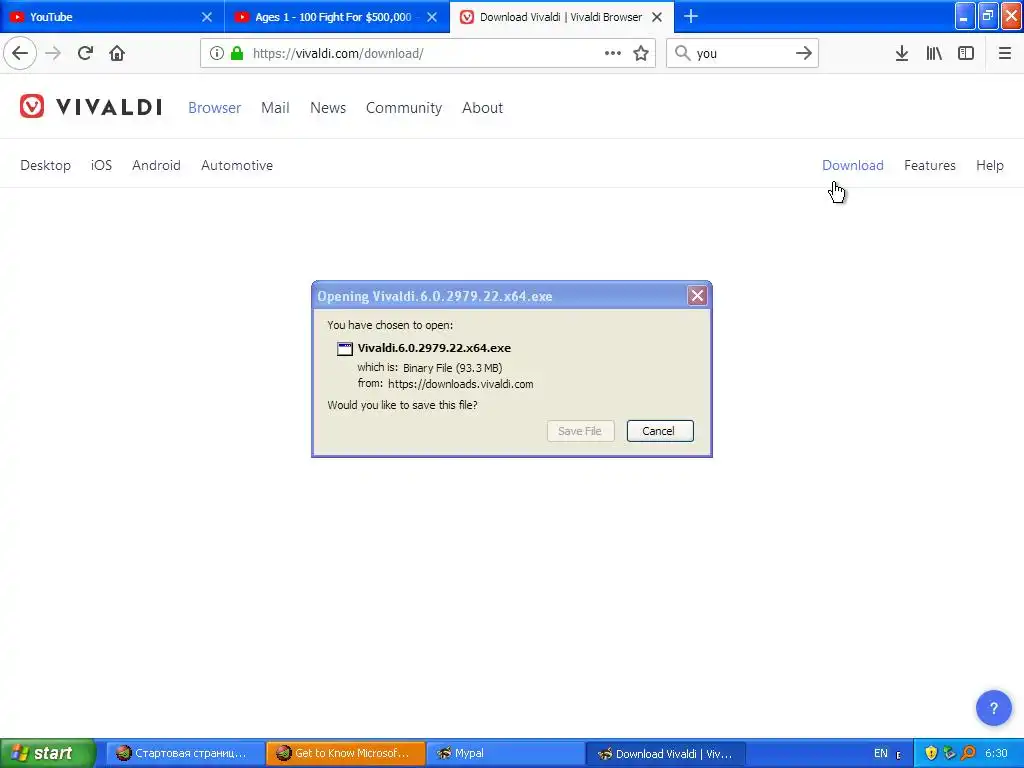Switch to Get to Know Microsoft taskbar window
Image resolution: width=1024 pixels, height=768 pixels.
[345, 753]
